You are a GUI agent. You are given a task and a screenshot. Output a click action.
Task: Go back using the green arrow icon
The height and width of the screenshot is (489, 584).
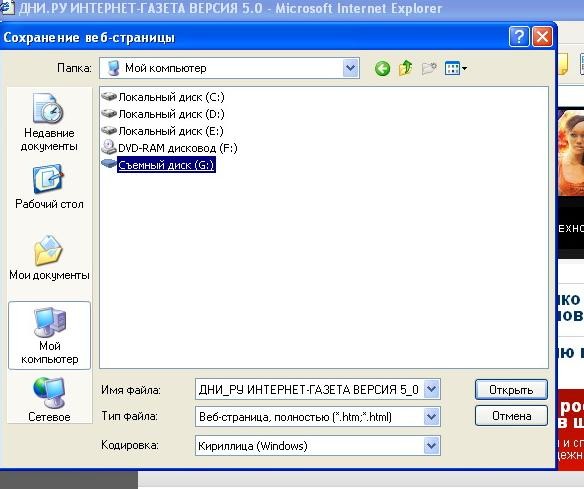[x=382, y=69]
